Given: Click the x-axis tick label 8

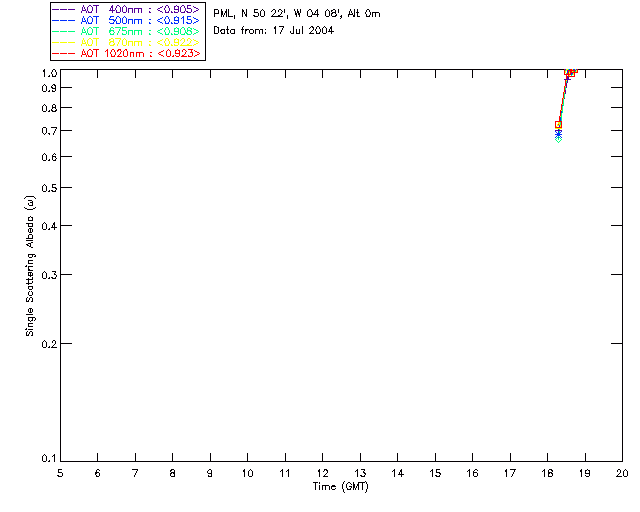Looking at the screenshot, I should 173,473.
